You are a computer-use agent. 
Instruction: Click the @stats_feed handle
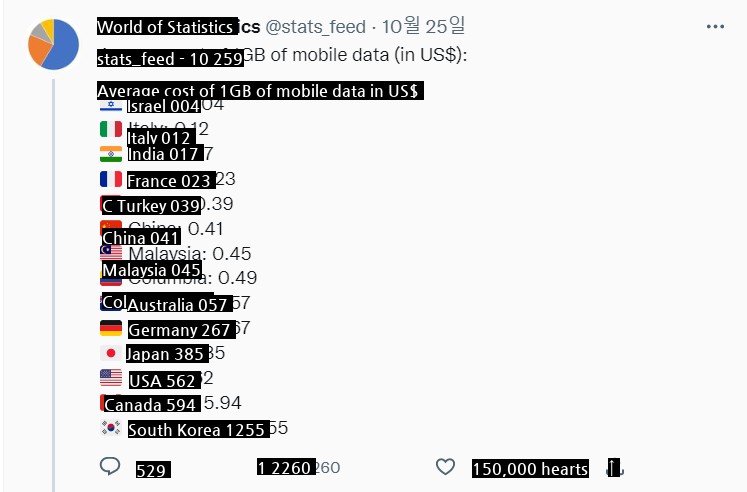(315, 26)
